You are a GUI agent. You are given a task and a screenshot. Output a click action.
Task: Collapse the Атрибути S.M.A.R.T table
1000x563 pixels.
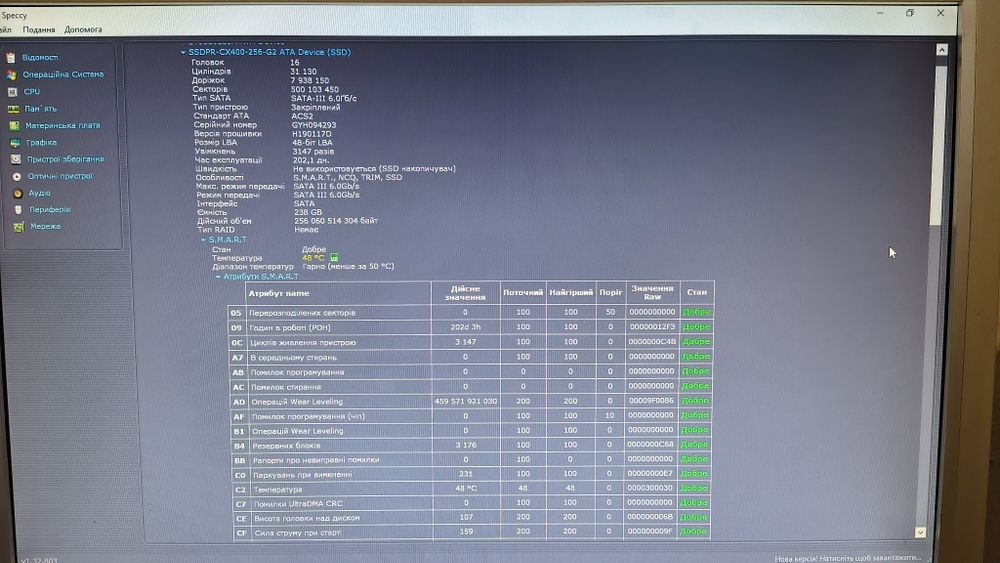pos(217,277)
